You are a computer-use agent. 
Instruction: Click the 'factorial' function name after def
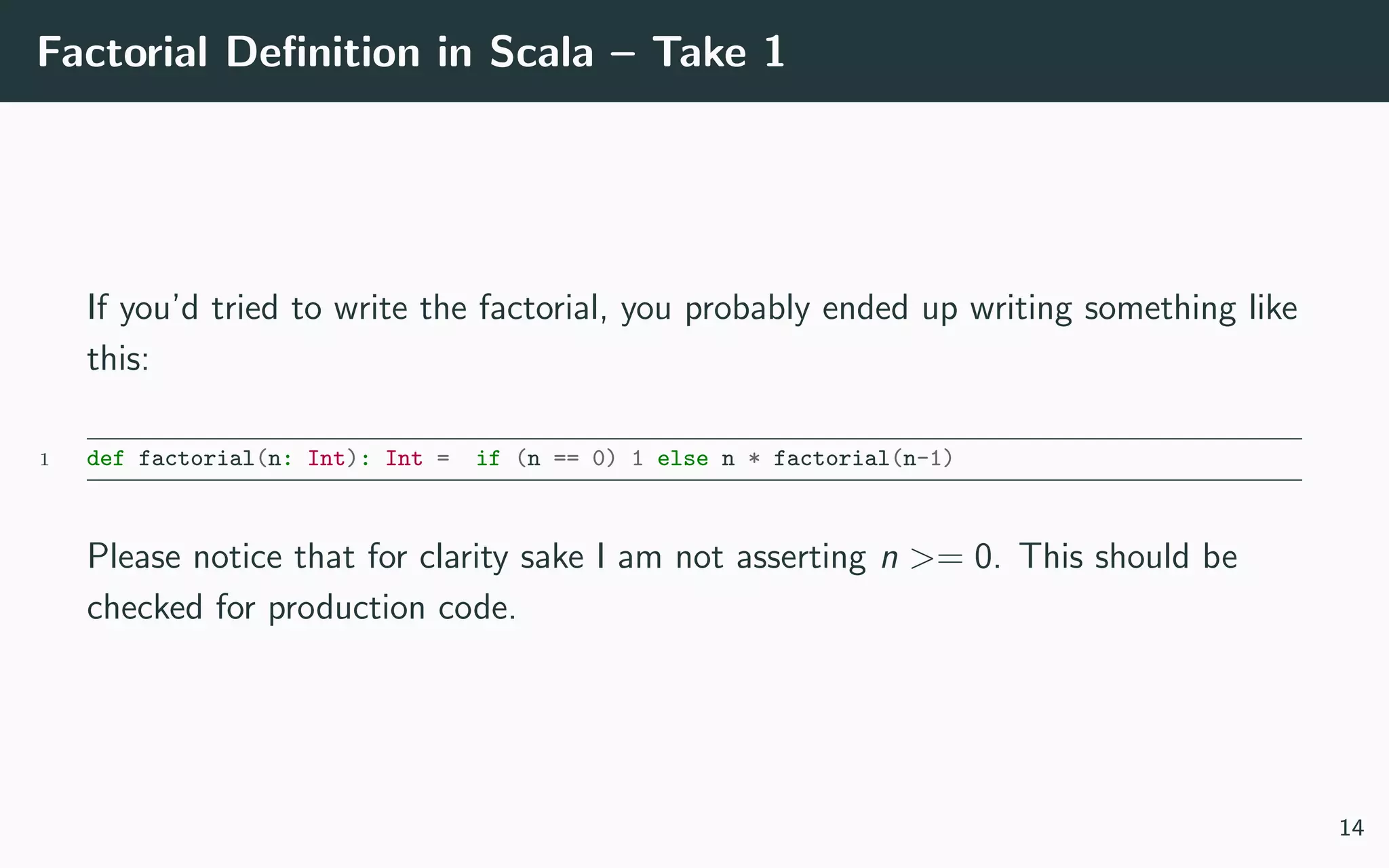pos(196,459)
